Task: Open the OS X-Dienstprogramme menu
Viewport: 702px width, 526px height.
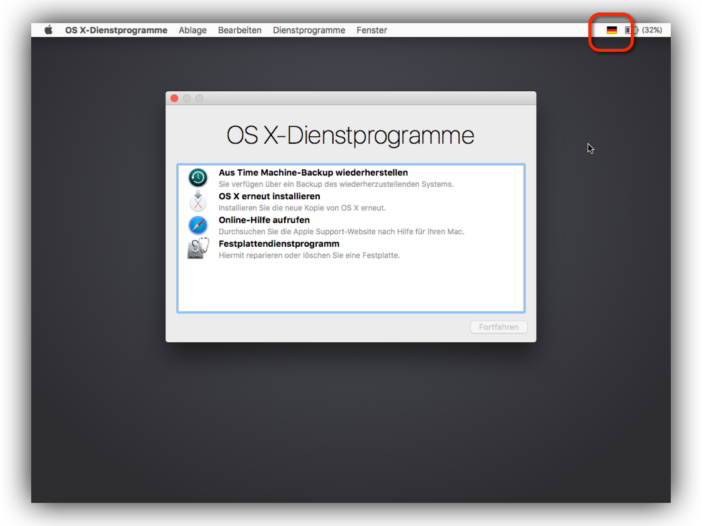Action: [116, 30]
